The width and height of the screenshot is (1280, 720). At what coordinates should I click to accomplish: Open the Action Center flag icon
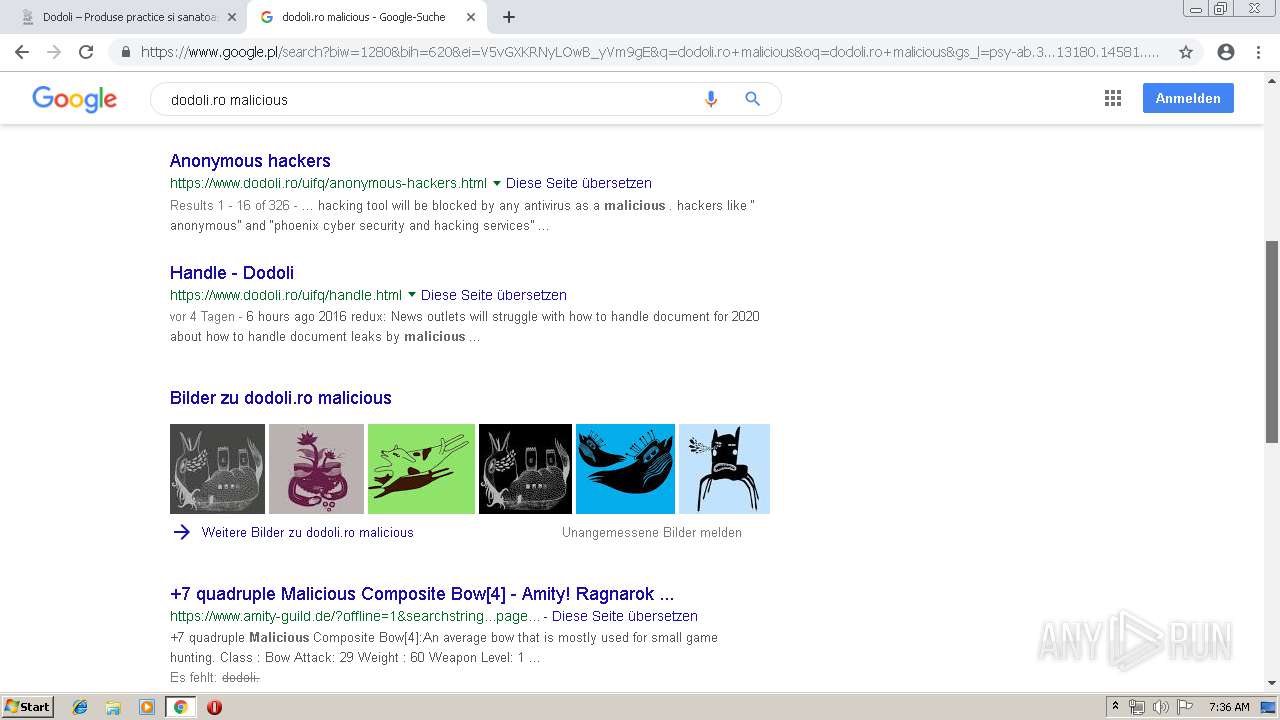point(1185,707)
